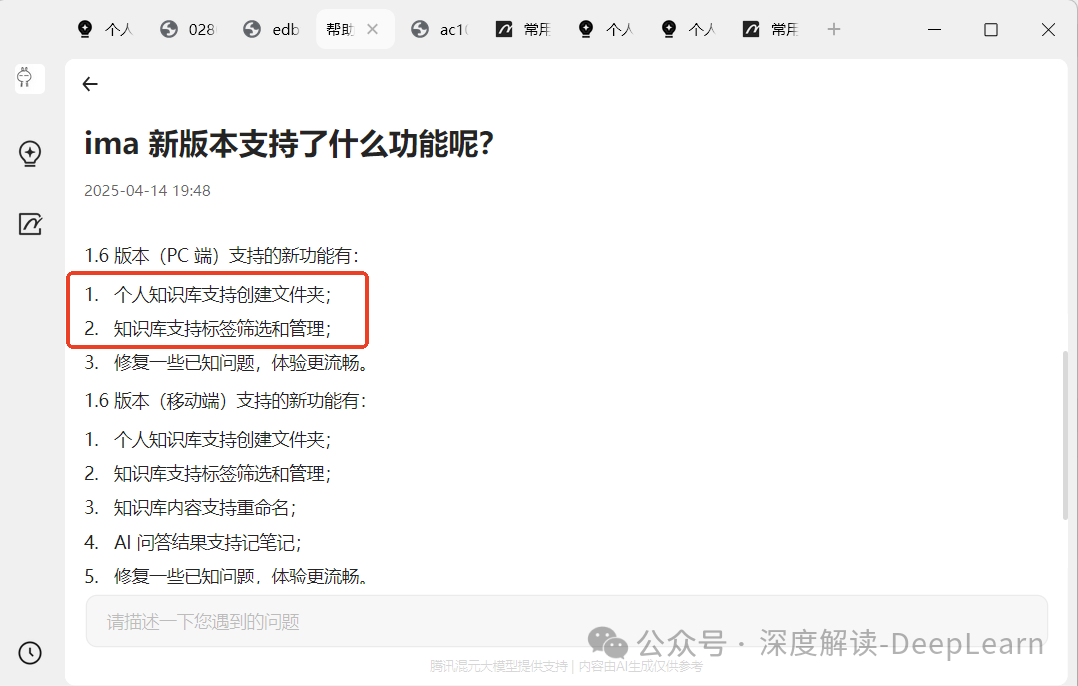
Task: Close the application window
Action: (x=1048, y=30)
